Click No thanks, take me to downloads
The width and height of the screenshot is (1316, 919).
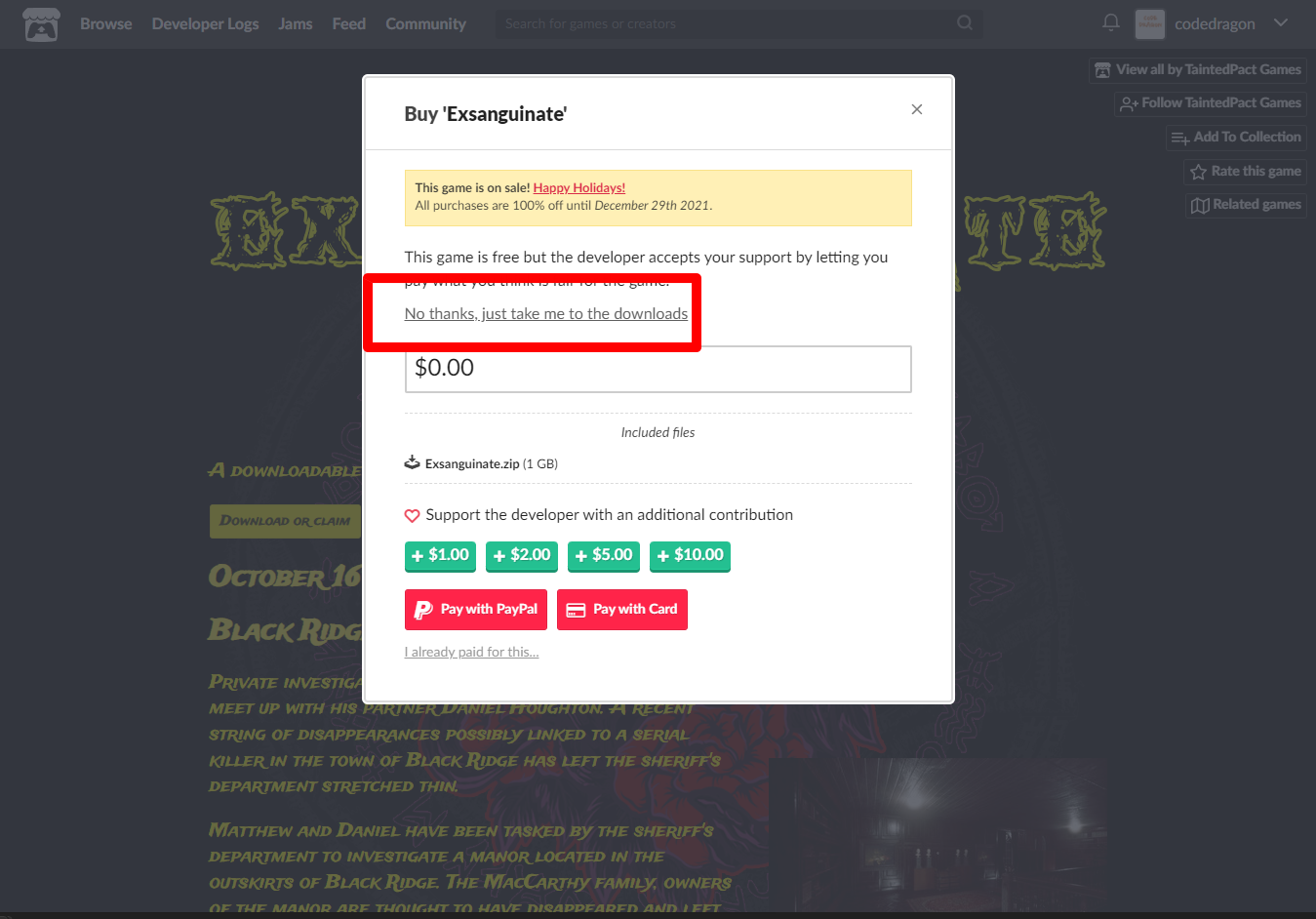tap(546, 313)
